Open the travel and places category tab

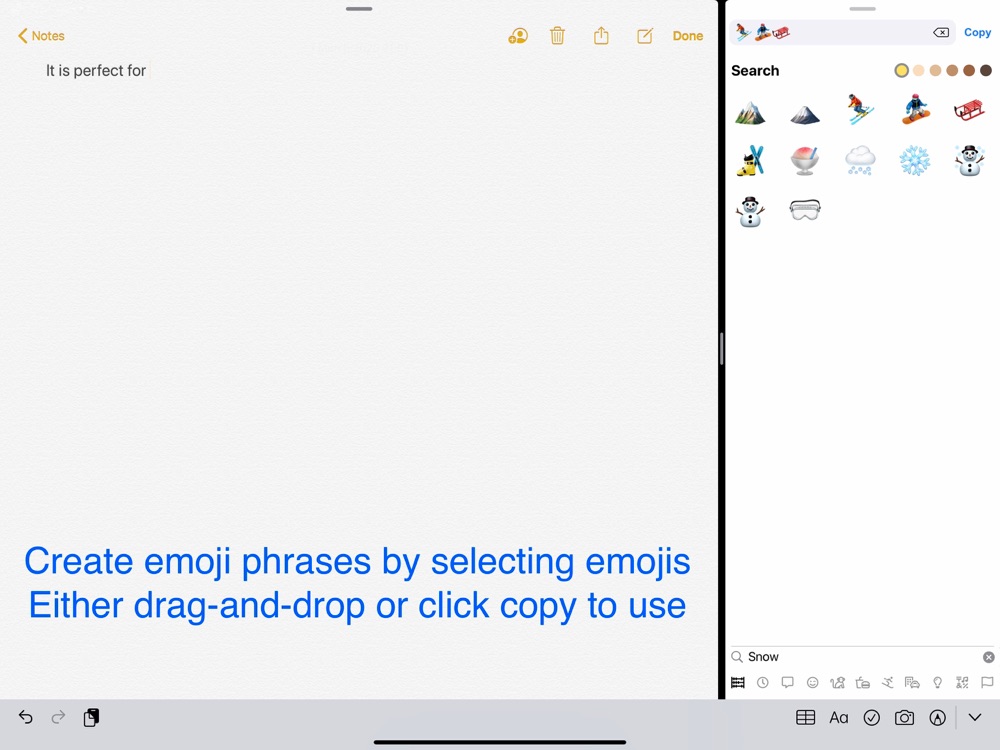click(x=912, y=682)
